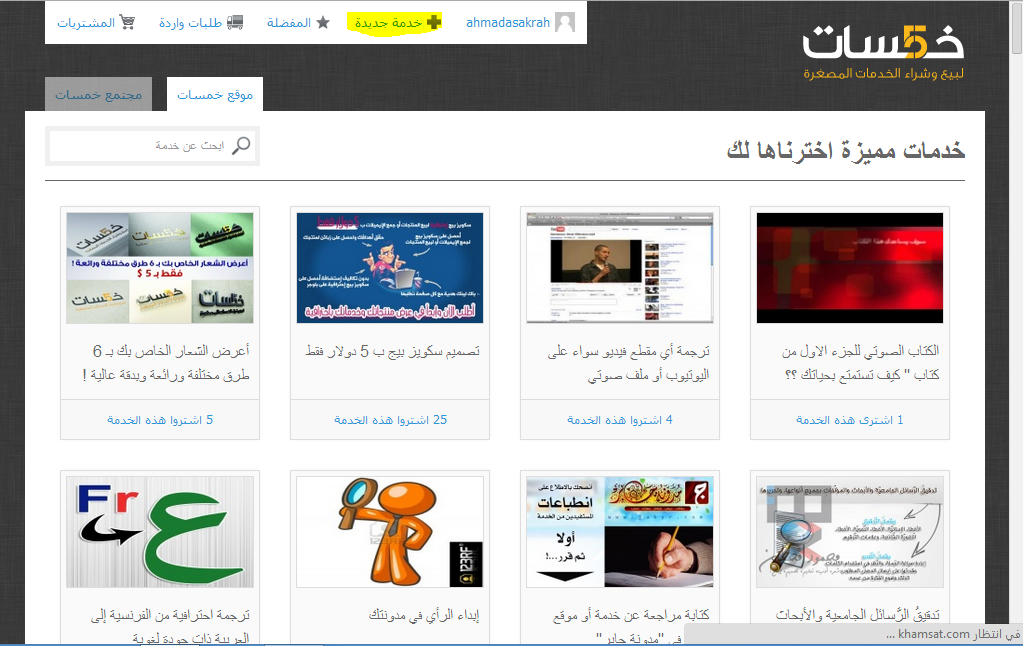
Task: Open طلبات واردة link
Action: click(191, 23)
